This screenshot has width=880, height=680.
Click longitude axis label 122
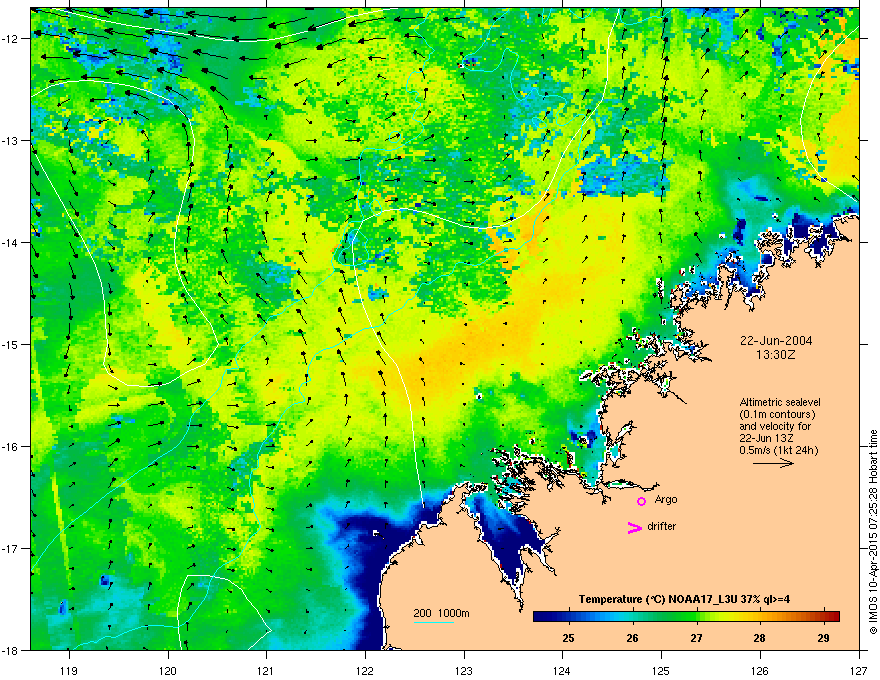(365, 670)
